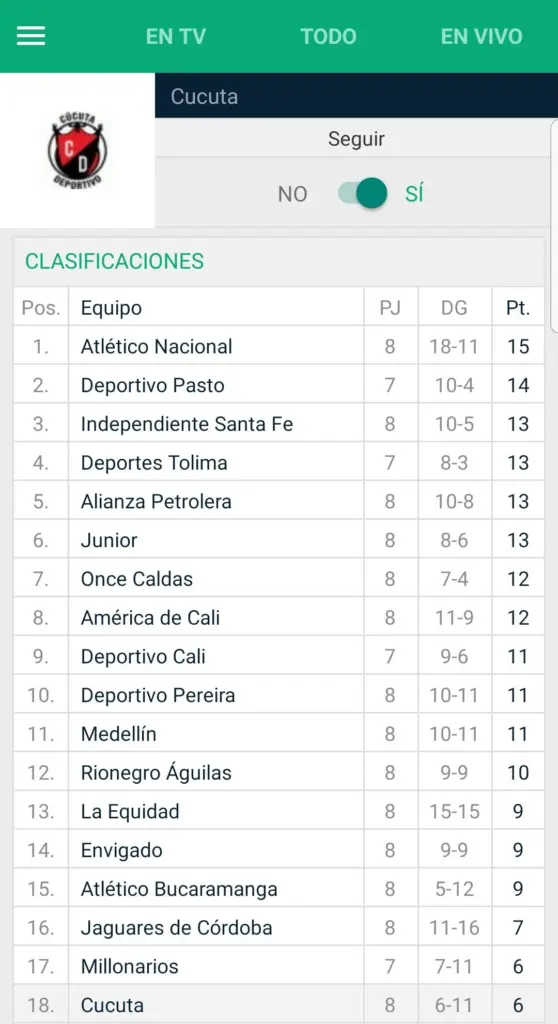Open the hamburger menu icon

[31, 36]
